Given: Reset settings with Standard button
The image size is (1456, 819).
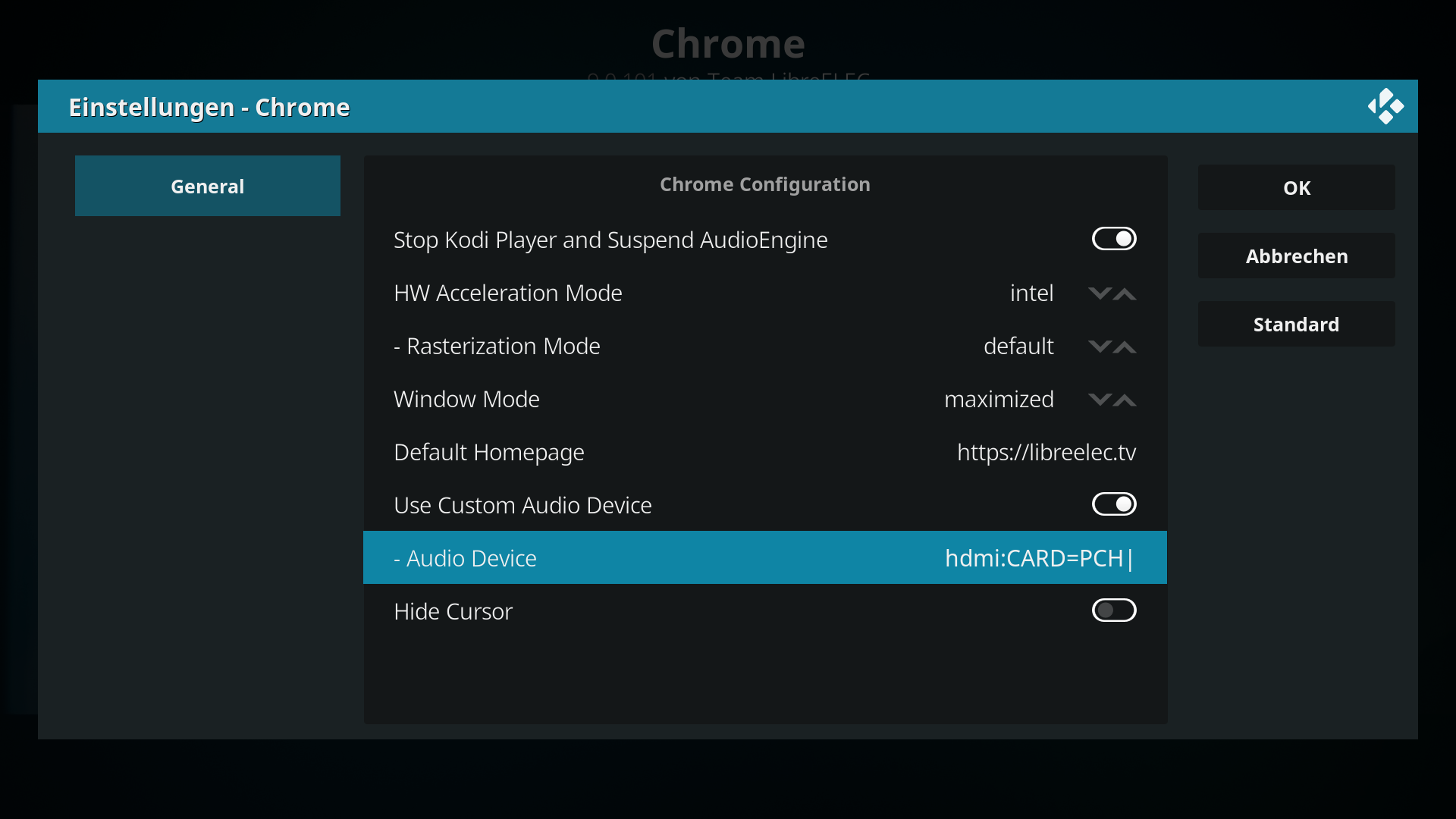Looking at the screenshot, I should (x=1297, y=324).
